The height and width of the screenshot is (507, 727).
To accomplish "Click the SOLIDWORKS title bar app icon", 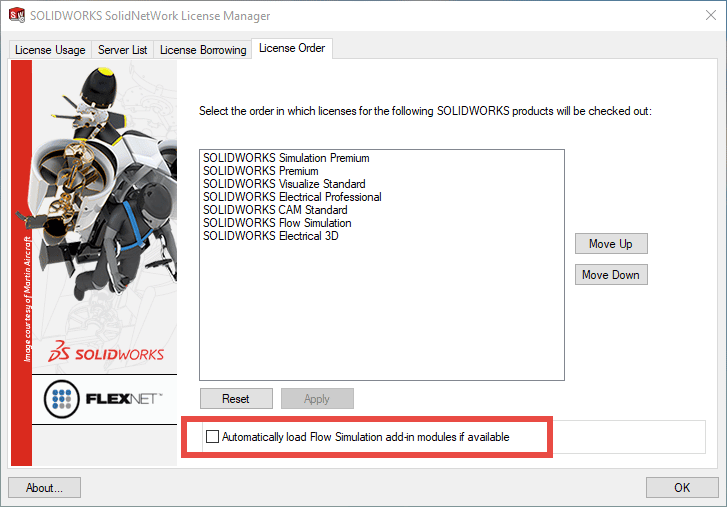I will [17, 15].
